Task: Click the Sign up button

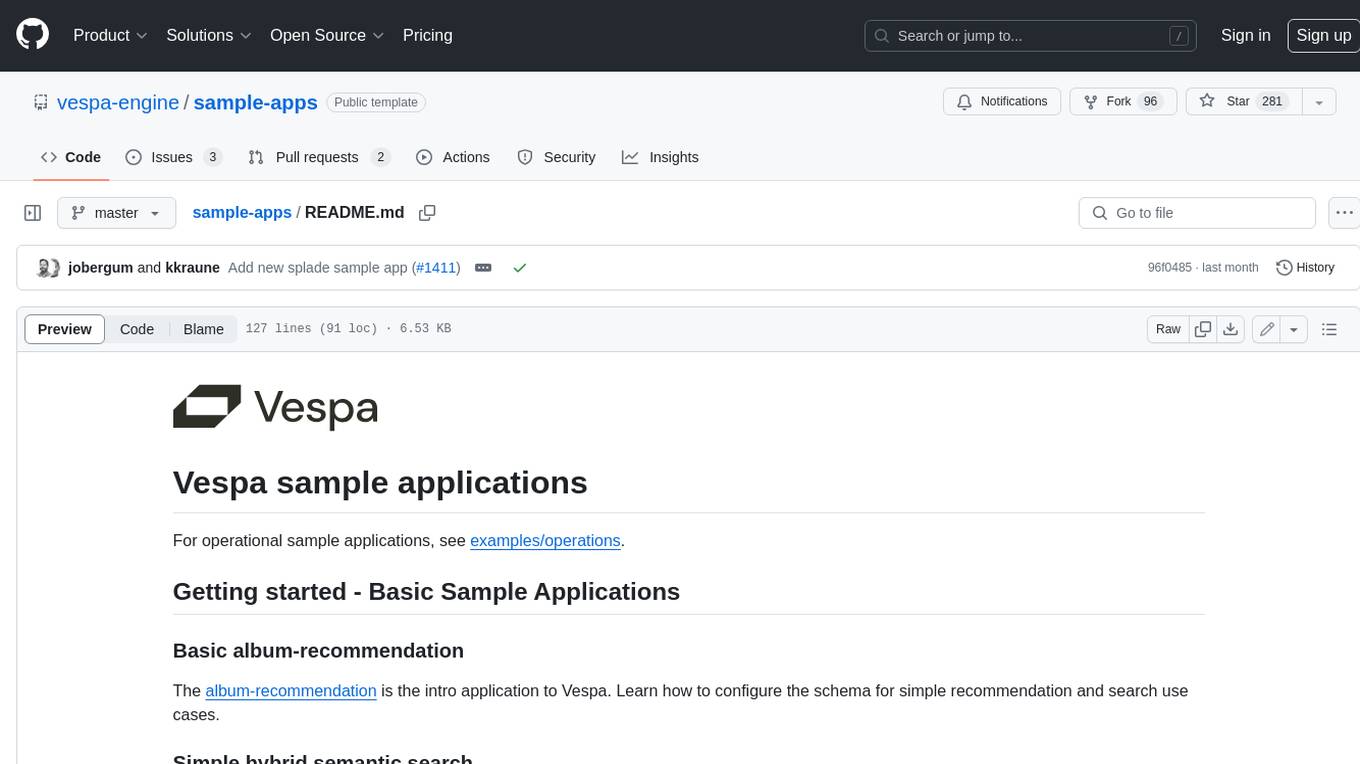Action: coord(1323,35)
